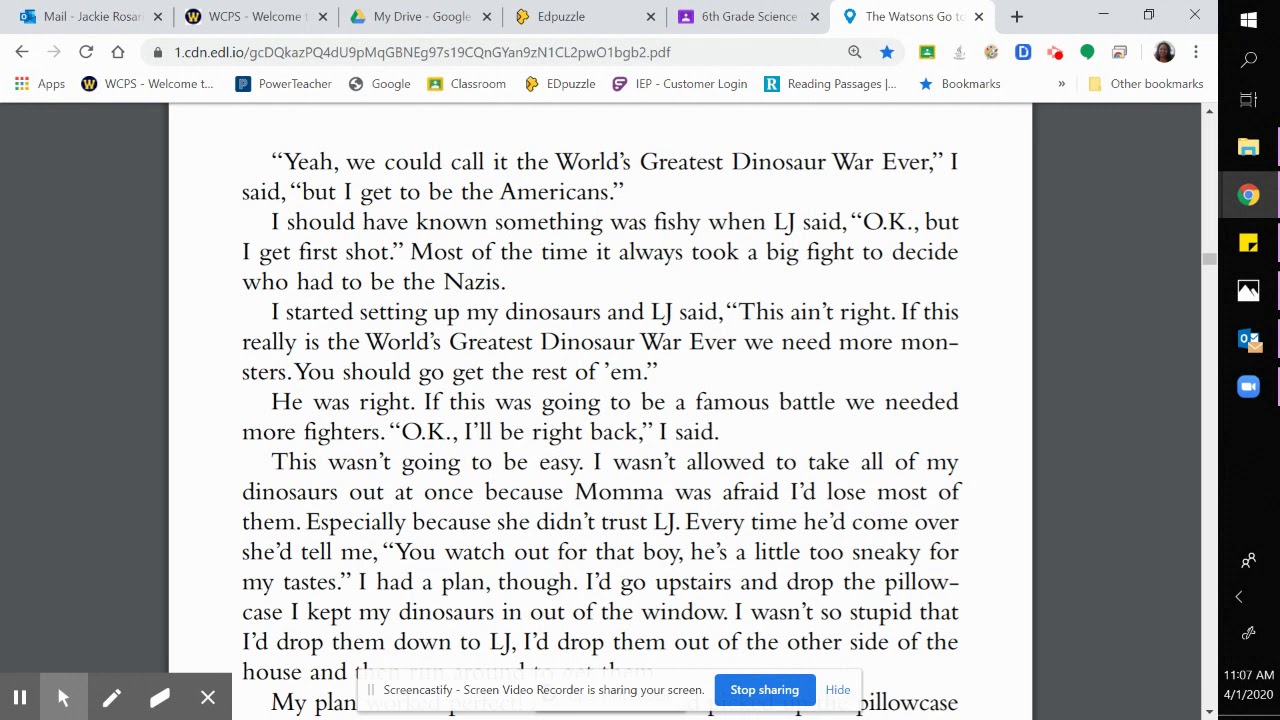Open Sticky Notes from taskbar
This screenshot has width=1280, height=720.
pos(1249,243)
